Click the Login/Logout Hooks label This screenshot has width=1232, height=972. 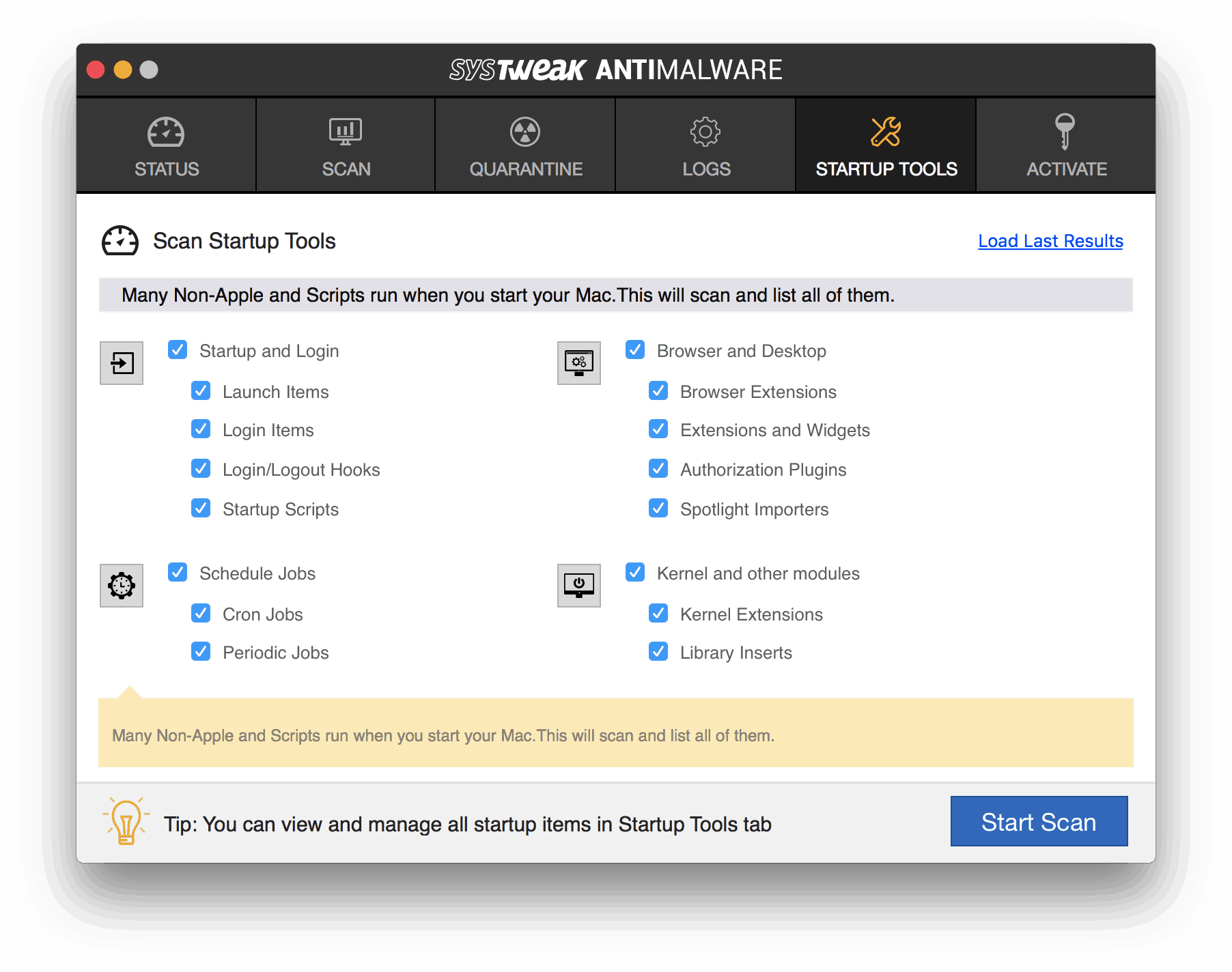pos(301,470)
